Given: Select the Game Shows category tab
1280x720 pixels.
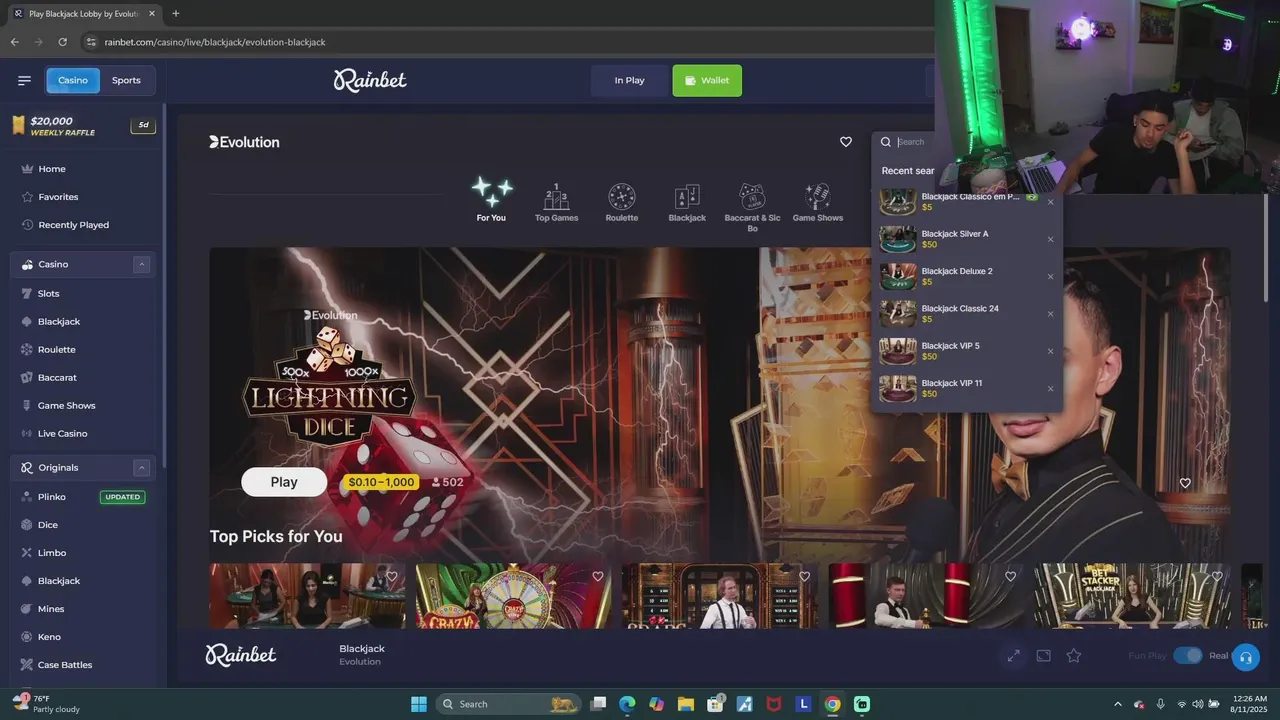Looking at the screenshot, I should point(818,203).
